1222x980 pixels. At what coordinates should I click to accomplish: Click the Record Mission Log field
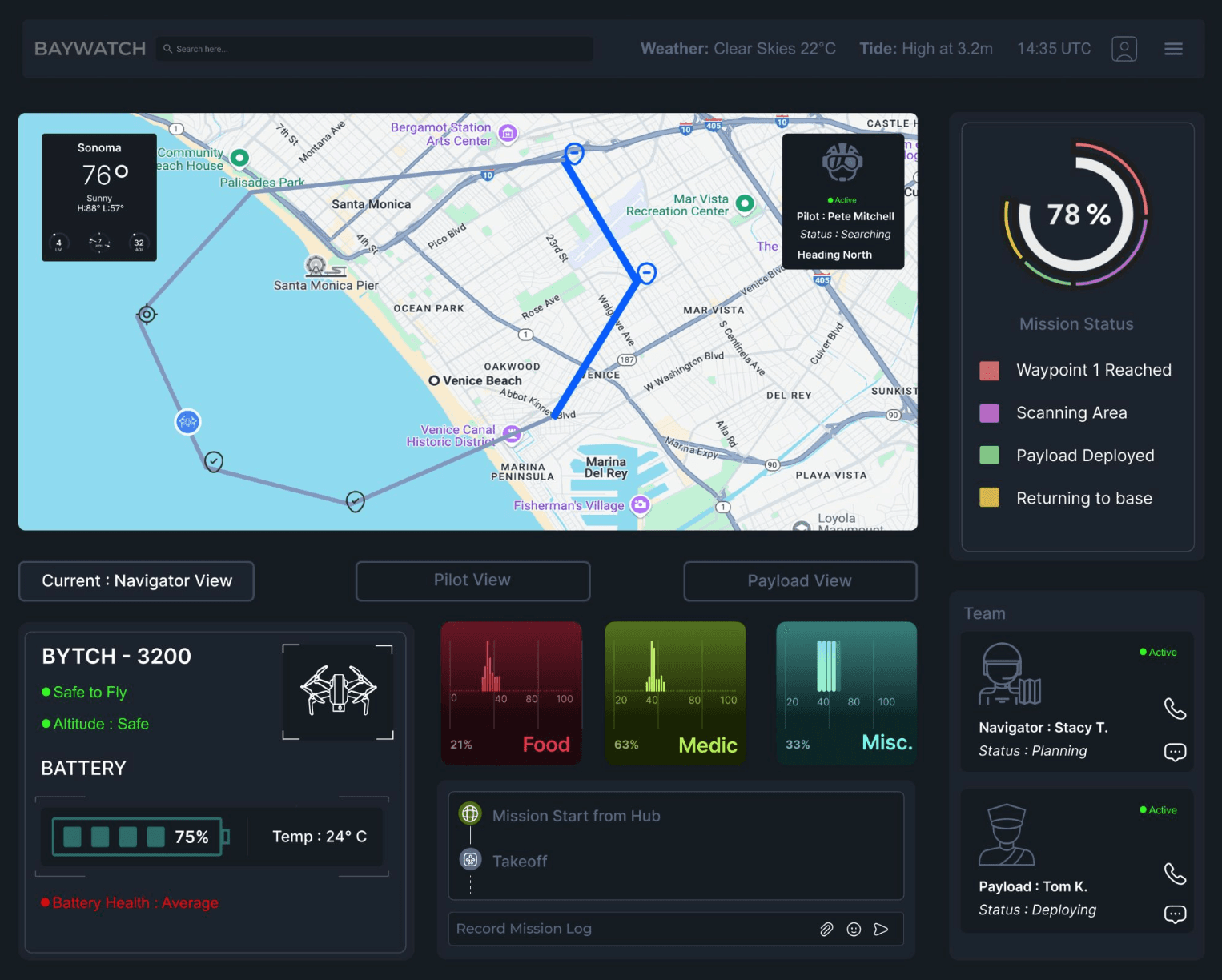pyautogui.click(x=676, y=929)
